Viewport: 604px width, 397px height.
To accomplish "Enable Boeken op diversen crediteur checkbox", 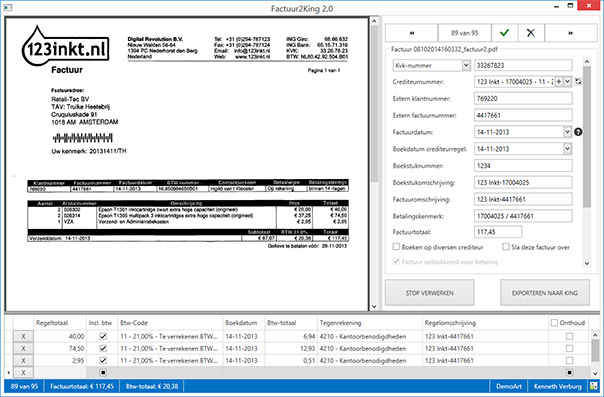I will coord(396,246).
